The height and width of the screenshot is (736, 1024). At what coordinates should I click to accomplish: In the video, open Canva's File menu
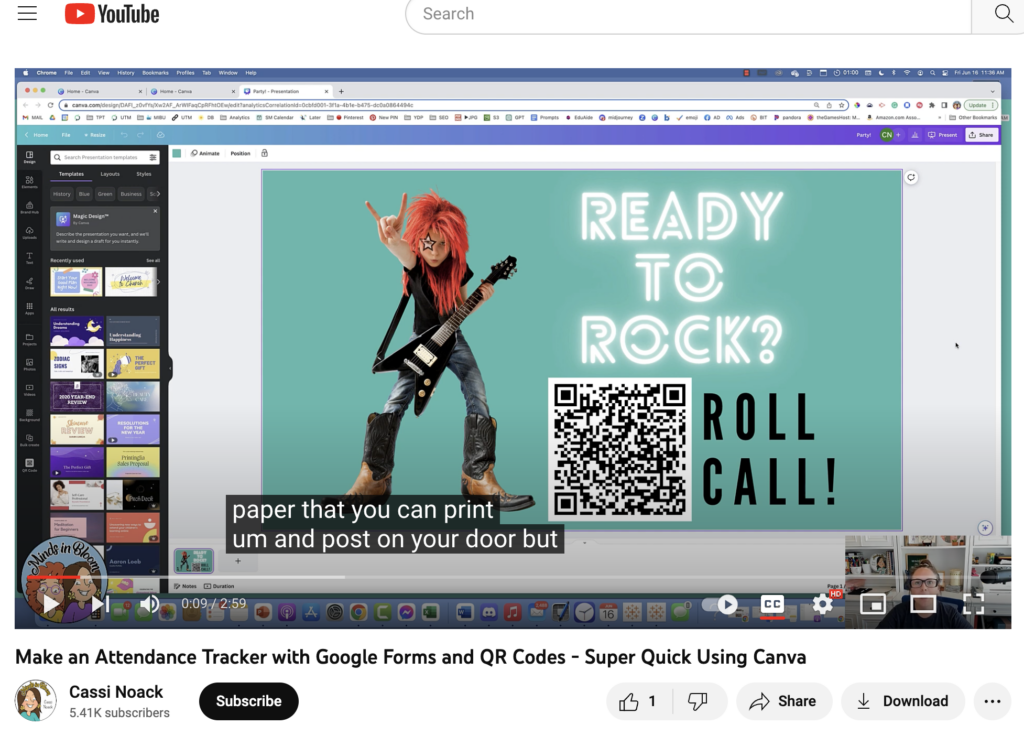[66, 135]
